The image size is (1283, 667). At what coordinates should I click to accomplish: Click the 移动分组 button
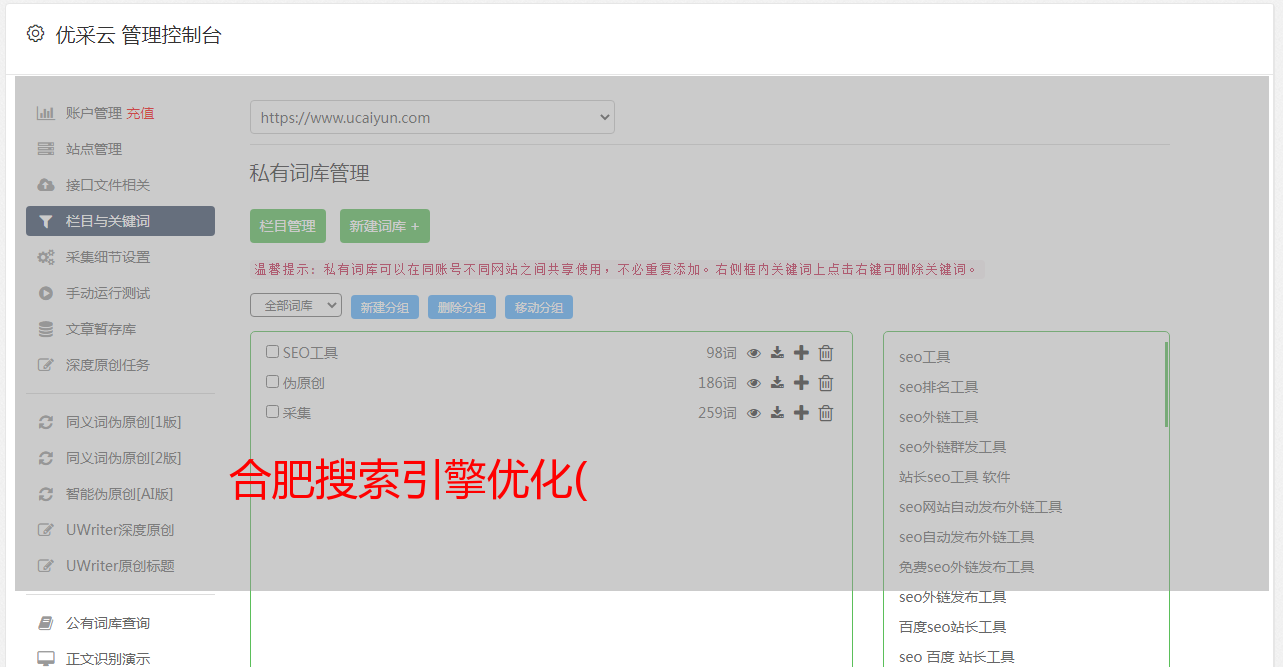tap(539, 307)
